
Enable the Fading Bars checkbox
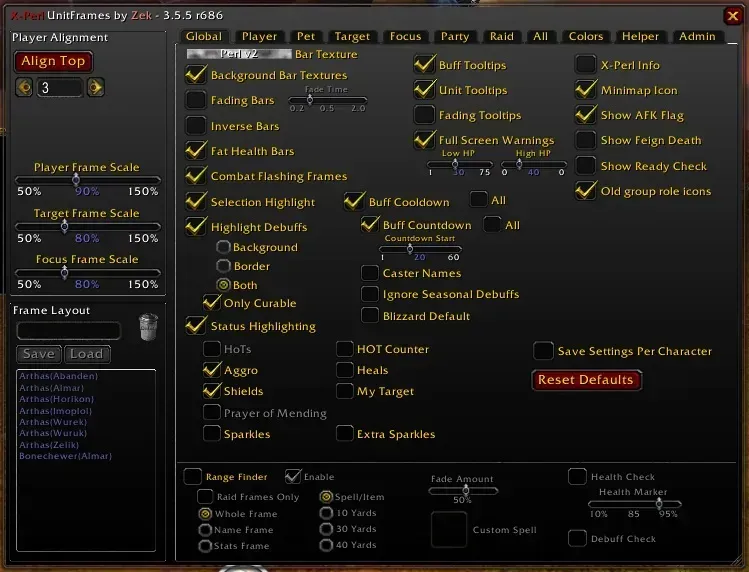pos(196,100)
